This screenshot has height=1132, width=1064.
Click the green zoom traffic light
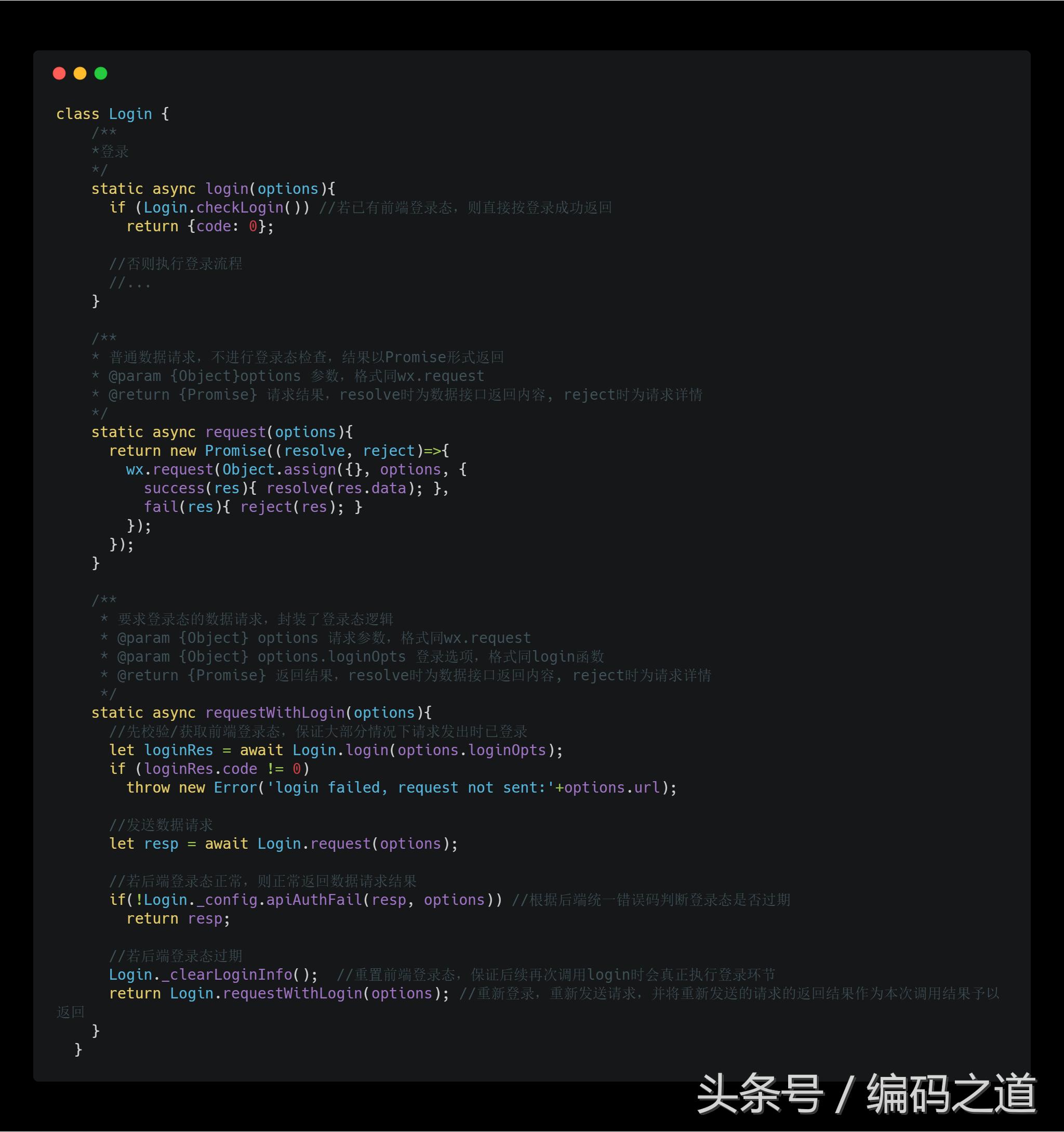pyautogui.click(x=101, y=73)
